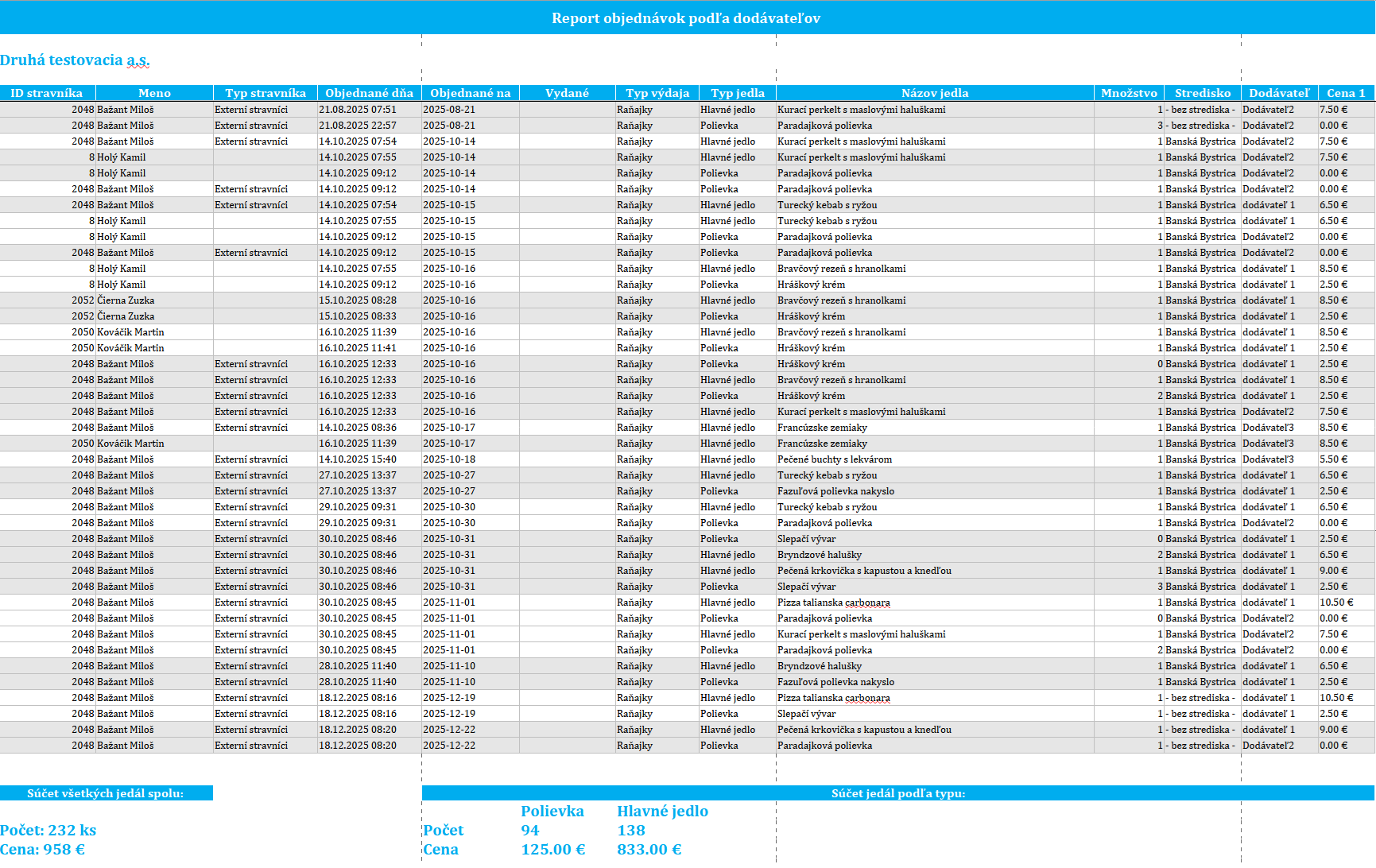Image resolution: width=1376 pixels, height=868 pixels.
Task: Select the "Vydané" column header
Action: [x=568, y=93]
